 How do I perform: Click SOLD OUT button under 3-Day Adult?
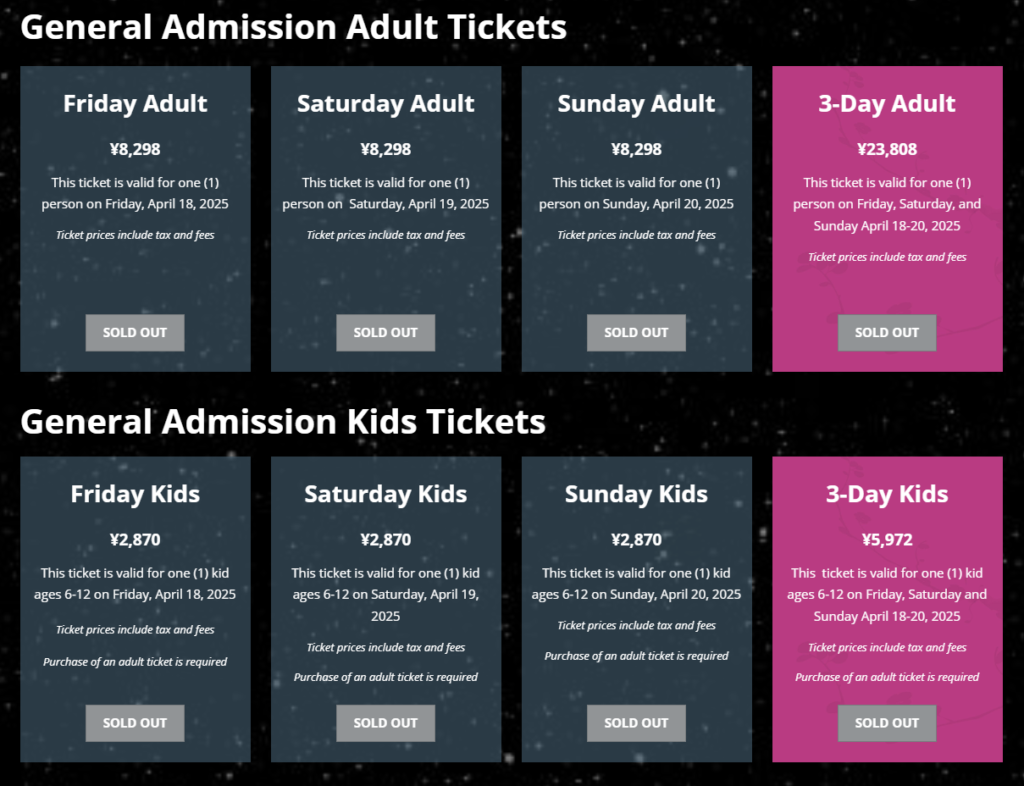pyautogui.click(x=887, y=333)
